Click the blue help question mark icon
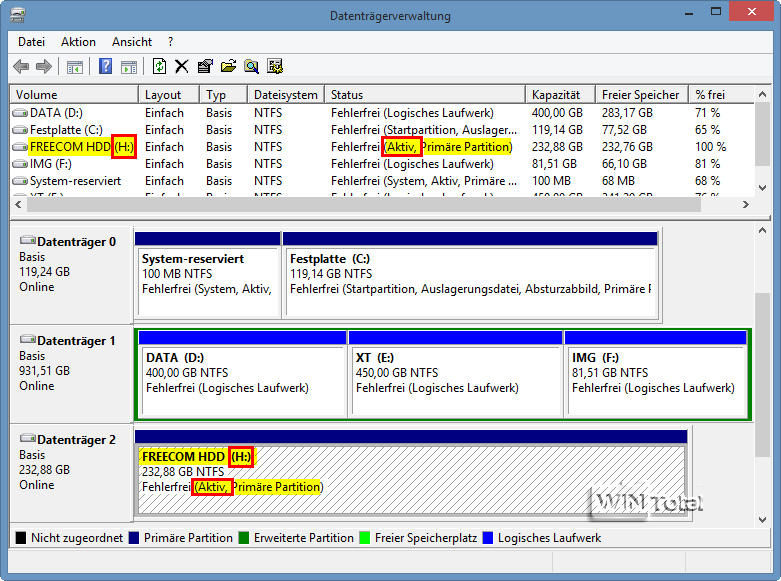The width and height of the screenshot is (781, 581). point(105,67)
